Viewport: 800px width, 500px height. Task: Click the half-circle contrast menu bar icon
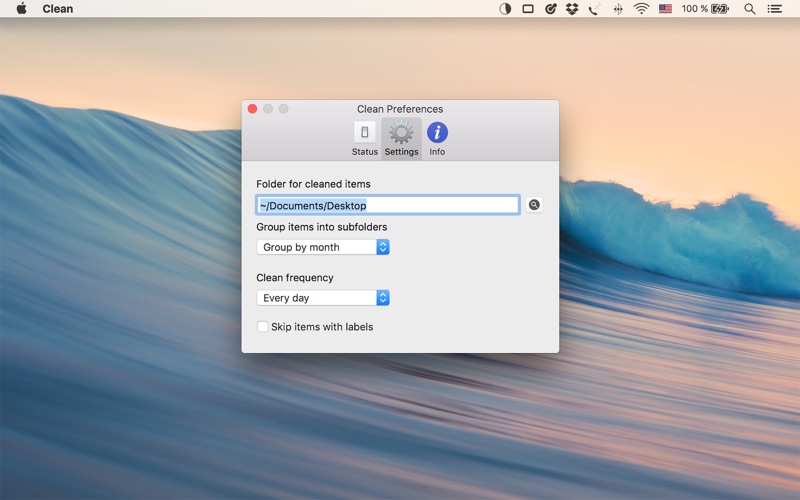click(x=505, y=9)
